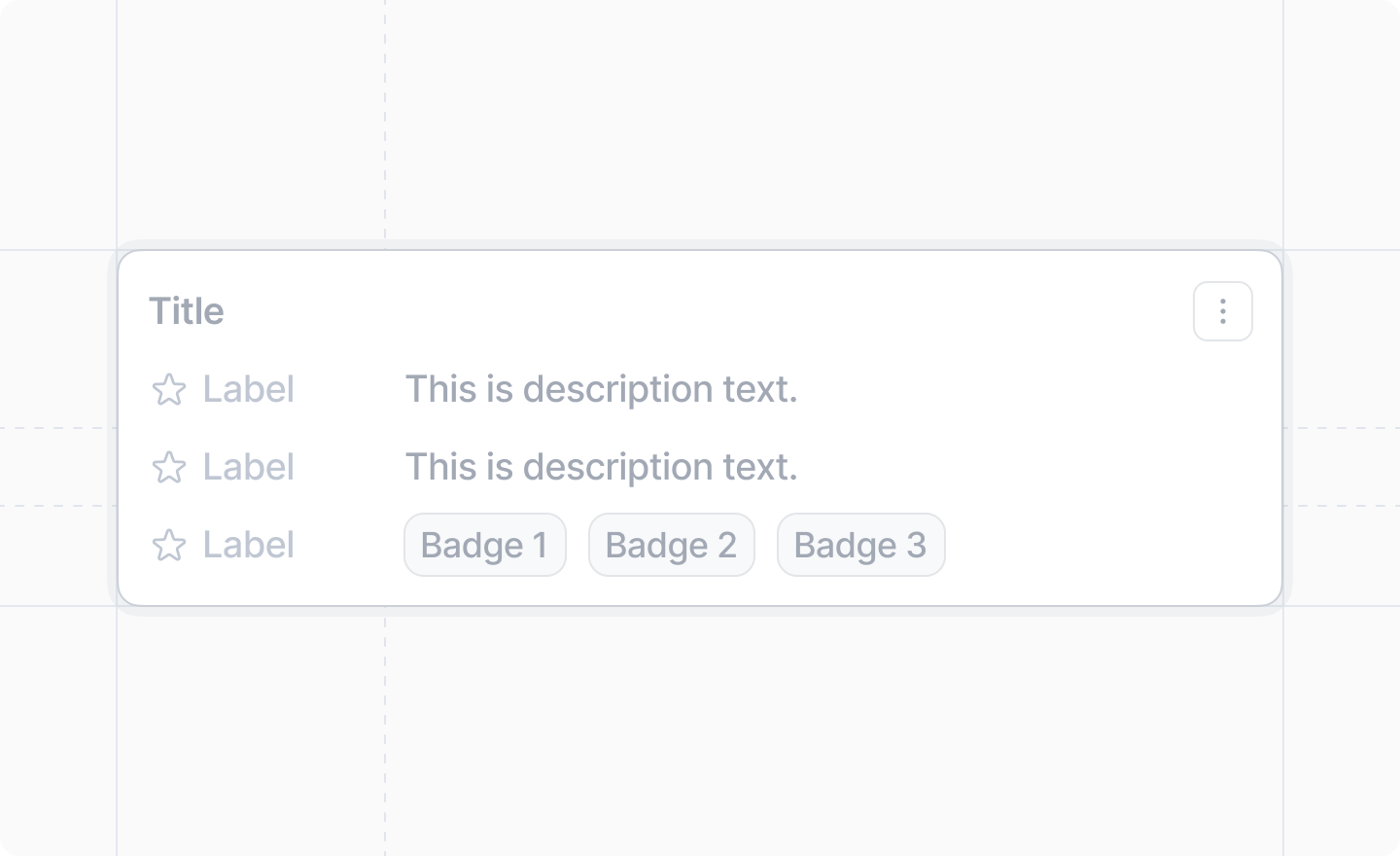Screen dimensions: 1400x856
Task: Click the second row's description text
Action: (601, 467)
